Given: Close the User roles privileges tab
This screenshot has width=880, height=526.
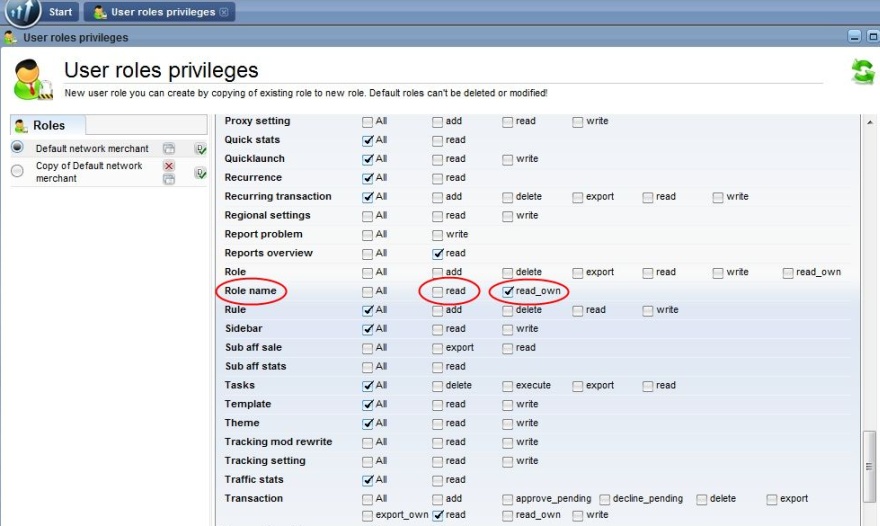Looking at the screenshot, I should [x=224, y=12].
